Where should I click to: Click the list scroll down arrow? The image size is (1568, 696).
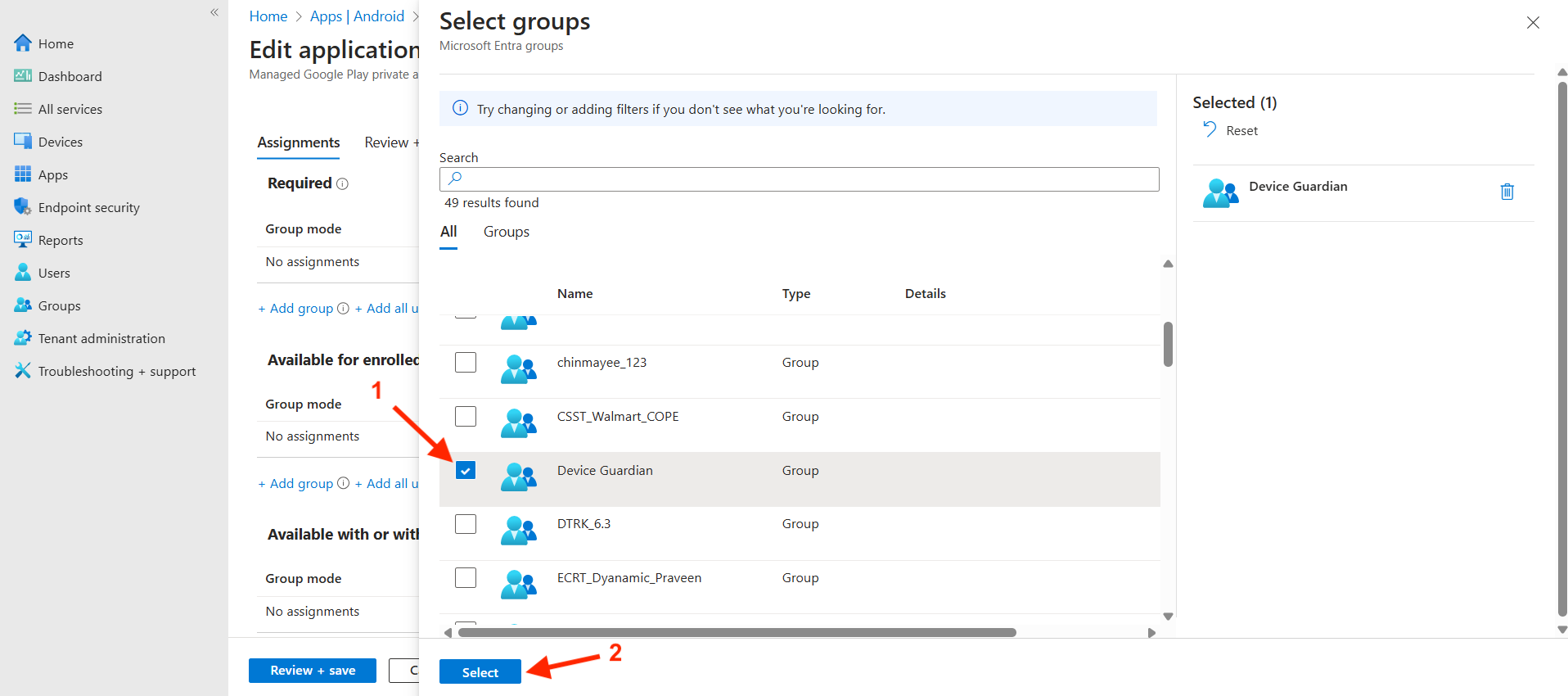point(1168,617)
